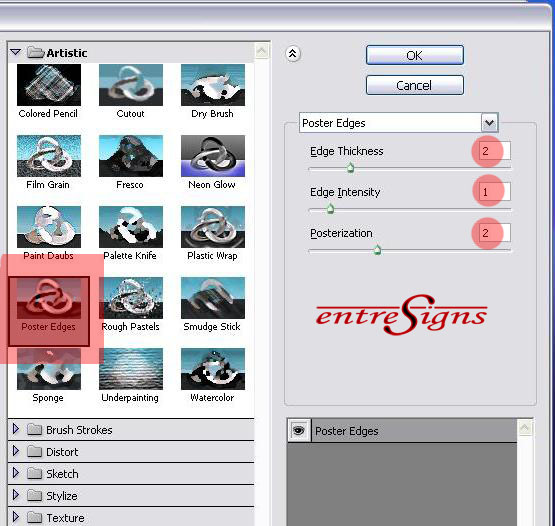Pick the Fresco filter thumbnail
The width and height of the screenshot is (555, 526).
pos(131,156)
